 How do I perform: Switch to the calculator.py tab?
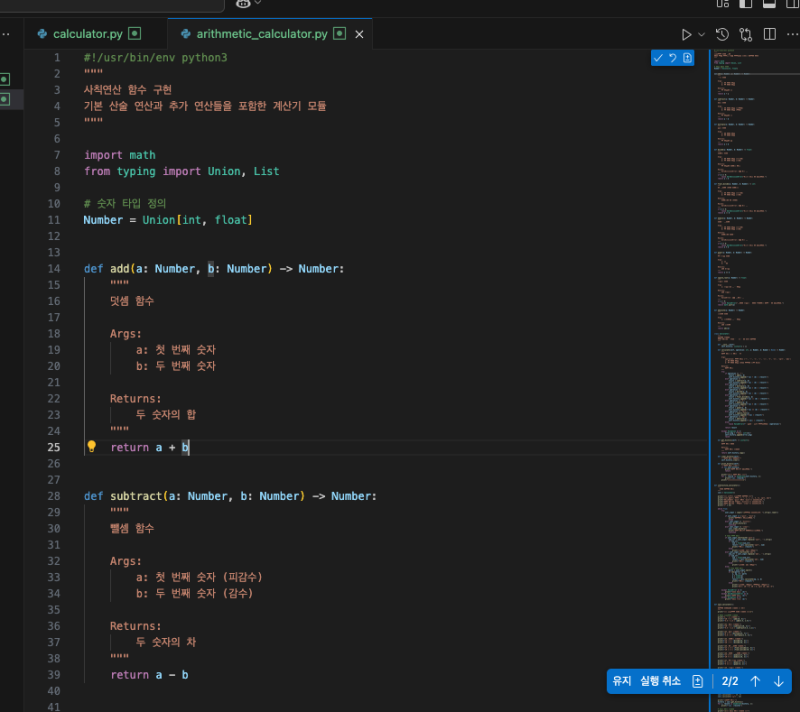click(x=85, y=34)
